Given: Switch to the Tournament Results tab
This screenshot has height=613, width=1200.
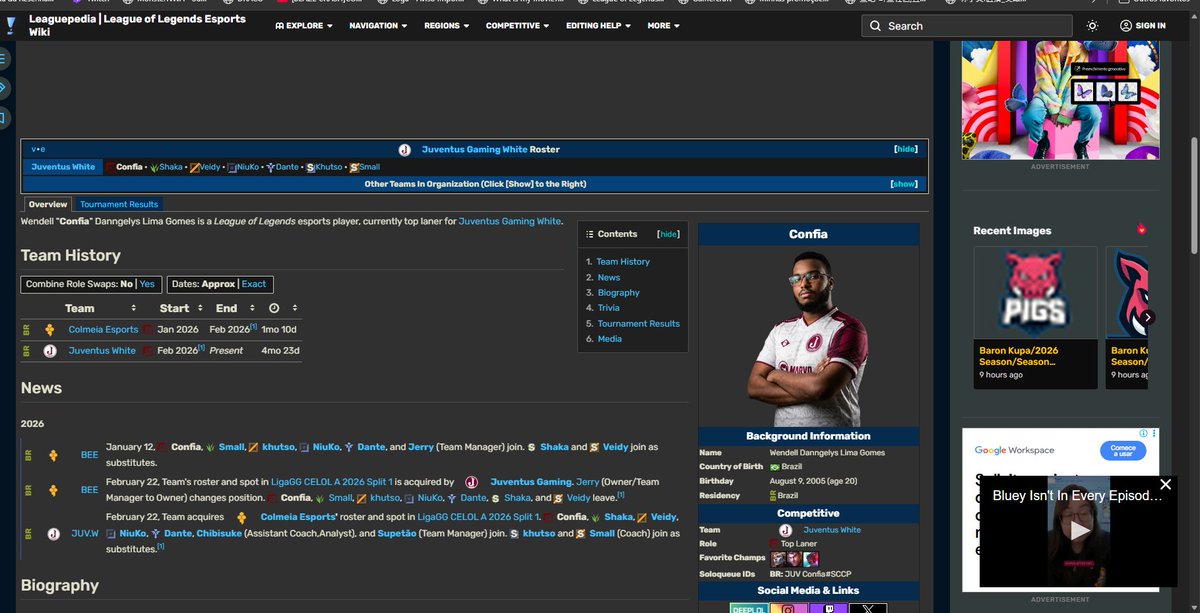Looking at the screenshot, I should click(119, 204).
